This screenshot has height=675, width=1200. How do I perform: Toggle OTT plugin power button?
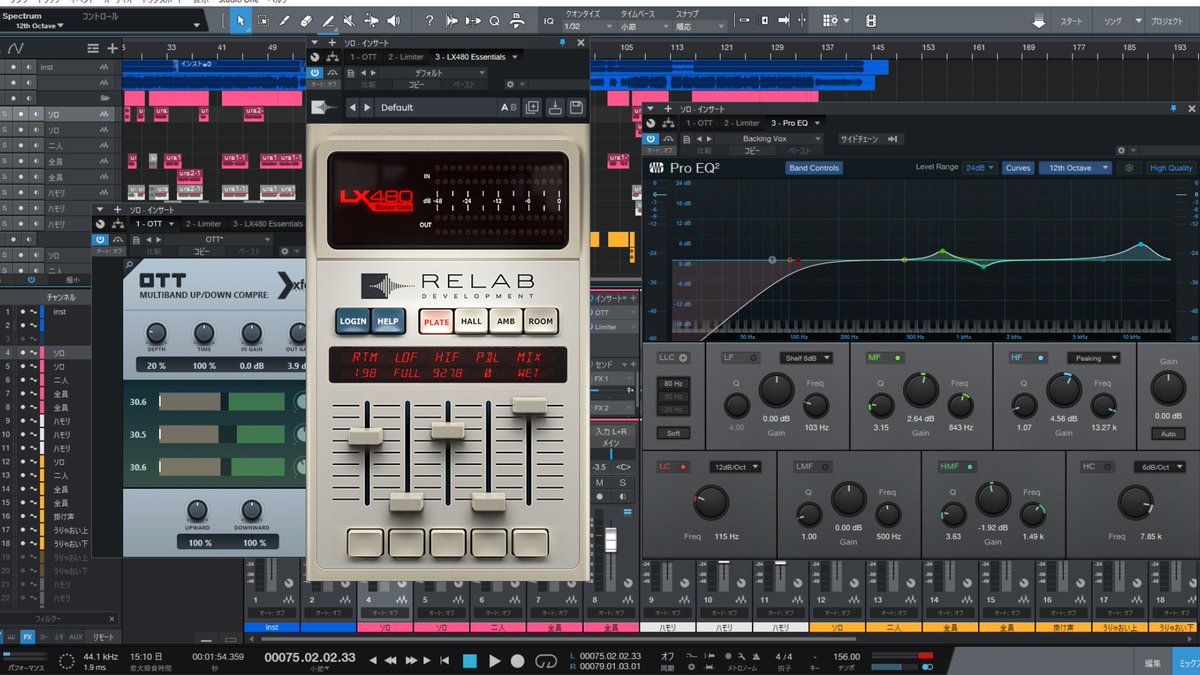tap(100, 240)
